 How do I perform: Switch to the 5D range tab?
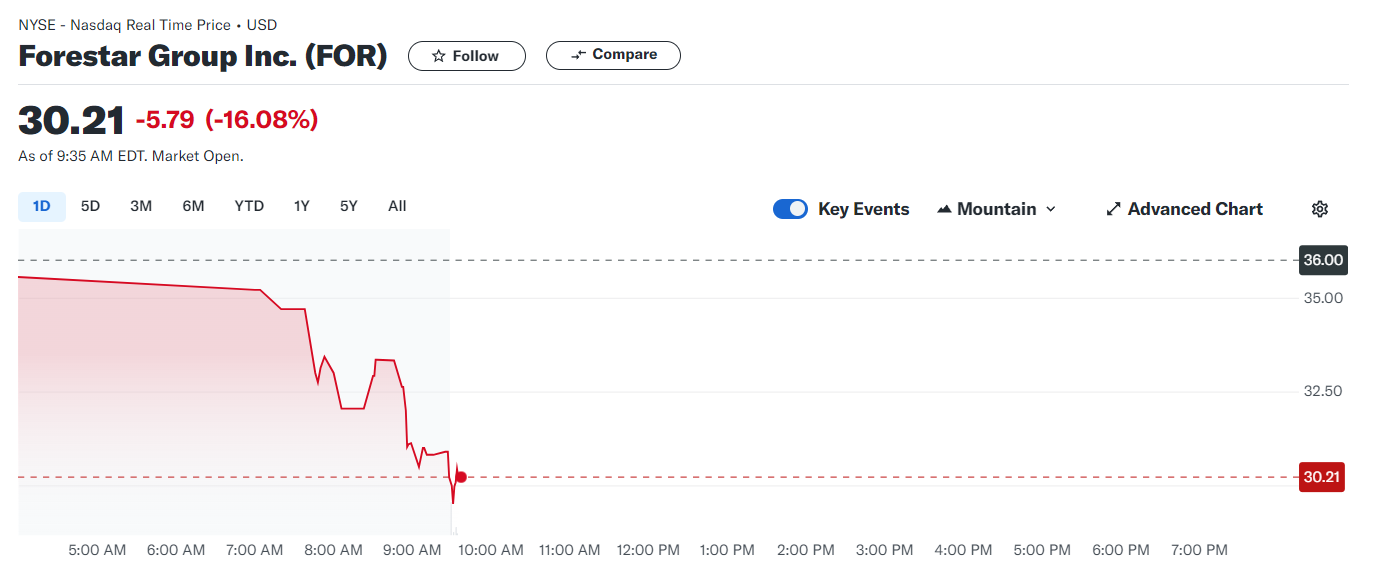(90, 206)
